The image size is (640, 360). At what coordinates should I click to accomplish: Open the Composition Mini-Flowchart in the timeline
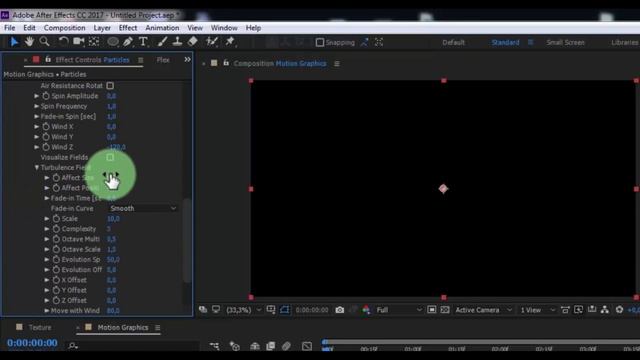pos(214,346)
